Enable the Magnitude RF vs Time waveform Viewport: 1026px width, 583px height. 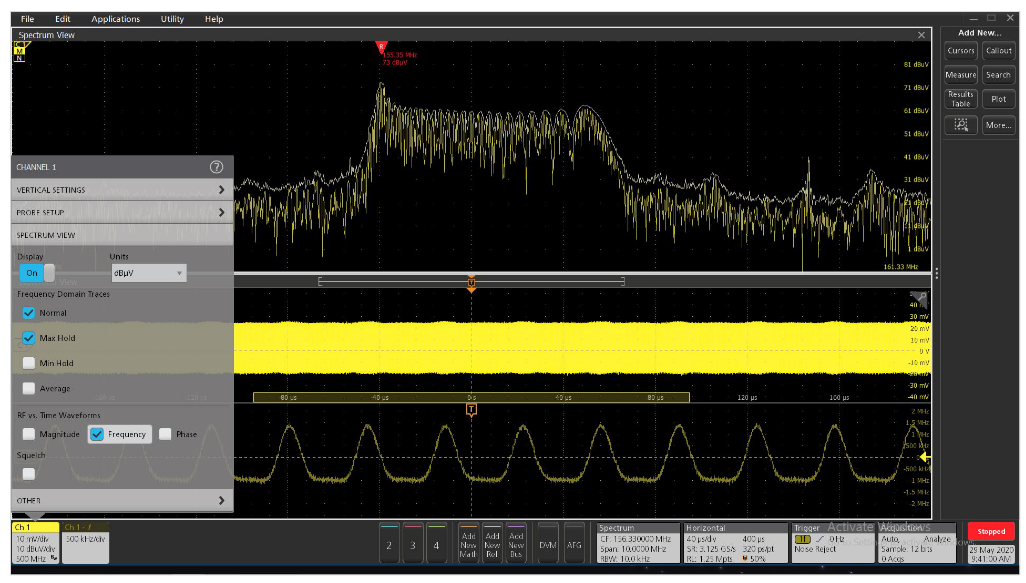(28, 434)
